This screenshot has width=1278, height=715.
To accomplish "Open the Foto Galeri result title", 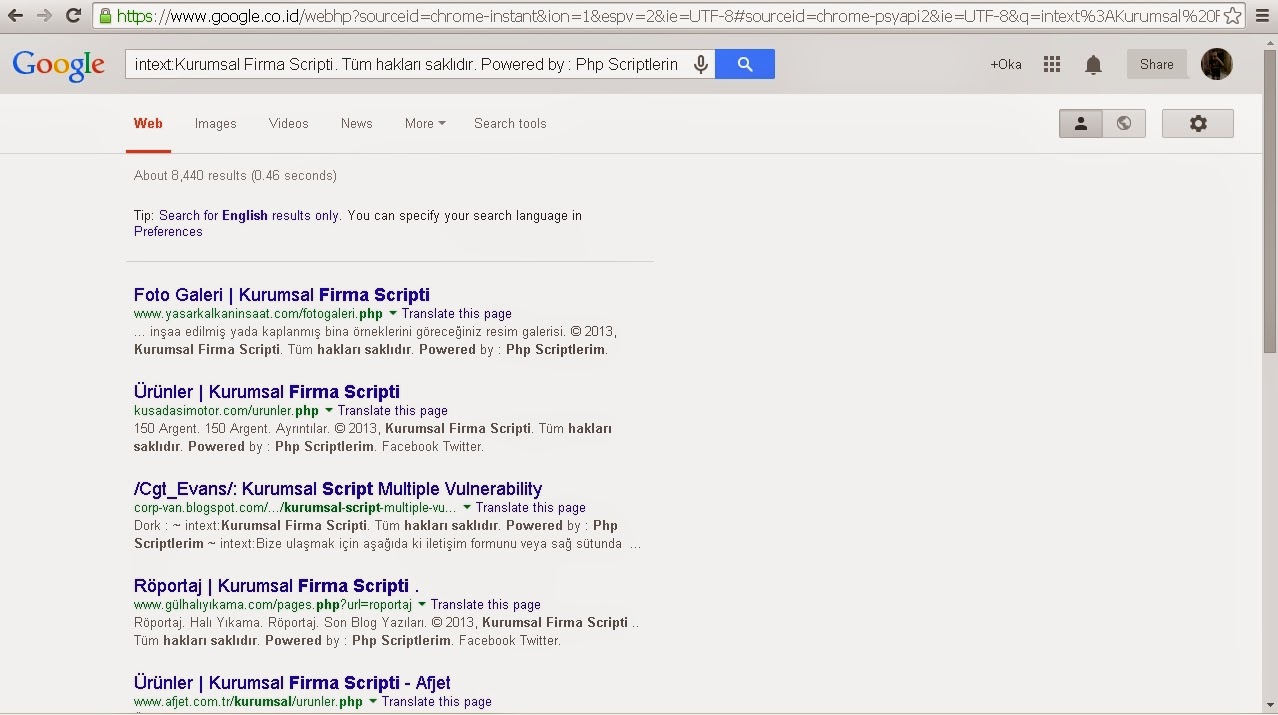I will [282, 295].
